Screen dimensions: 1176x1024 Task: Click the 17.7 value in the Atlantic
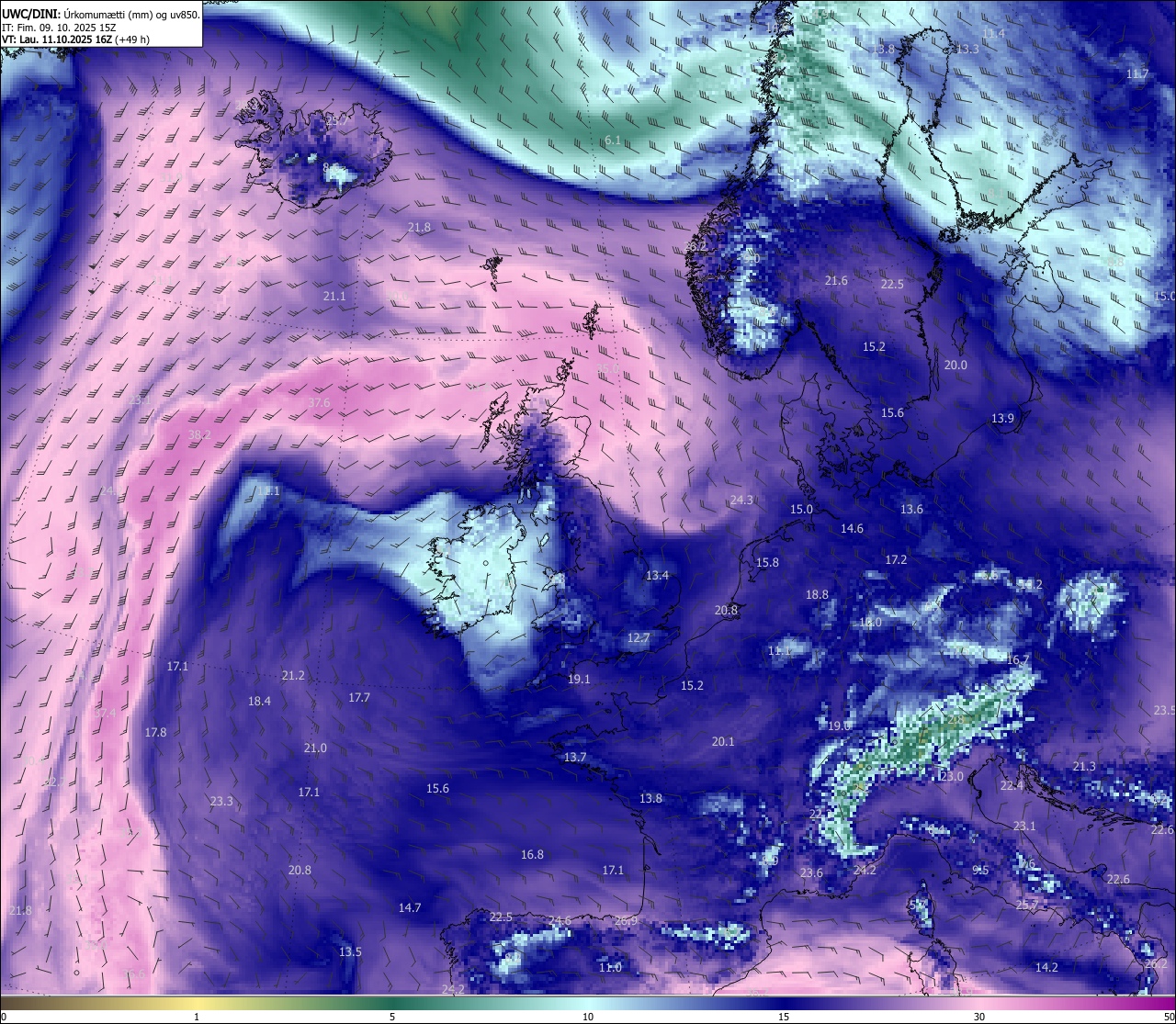[x=358, y=697]
